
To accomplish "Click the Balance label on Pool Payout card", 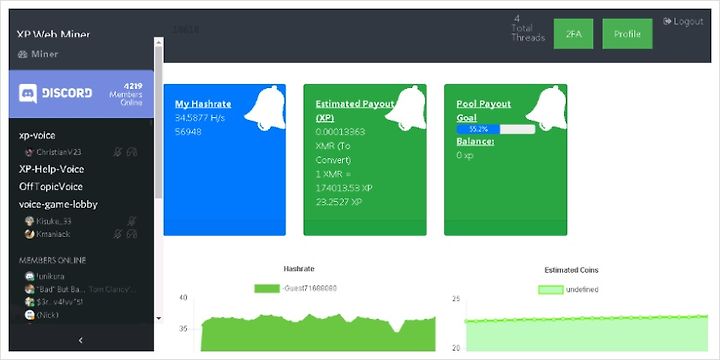I will coord(475,141).
